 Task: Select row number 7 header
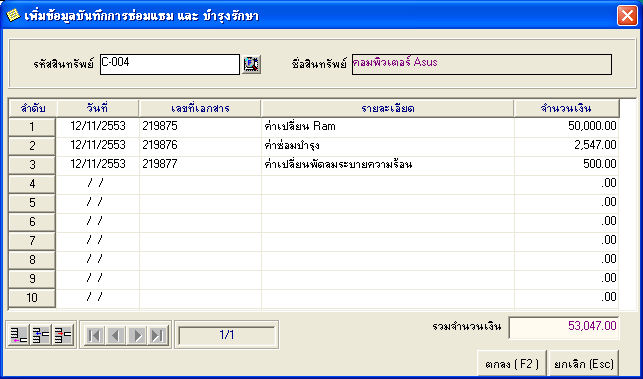(32, 241)
